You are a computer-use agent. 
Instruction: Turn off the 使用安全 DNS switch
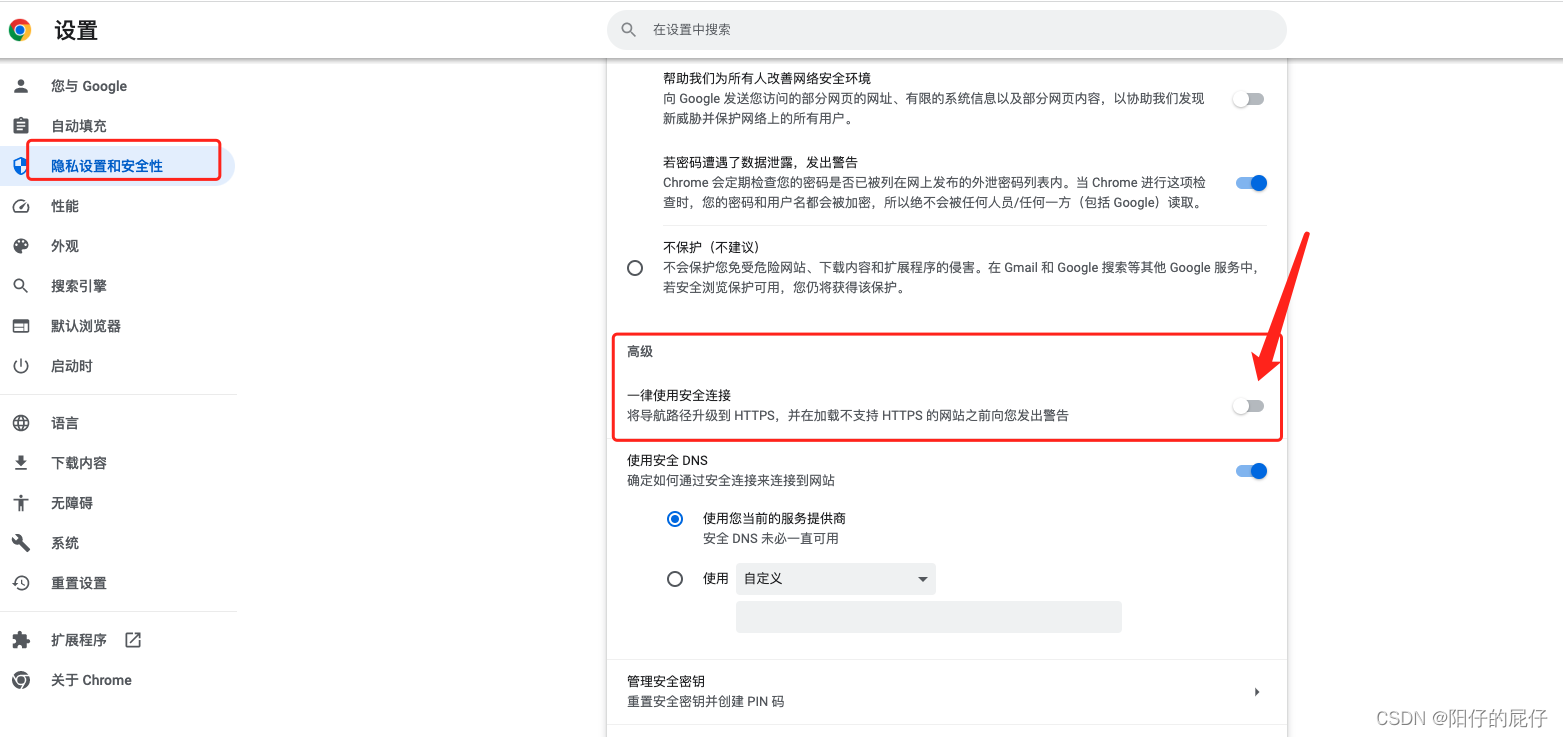(1251, 471)
